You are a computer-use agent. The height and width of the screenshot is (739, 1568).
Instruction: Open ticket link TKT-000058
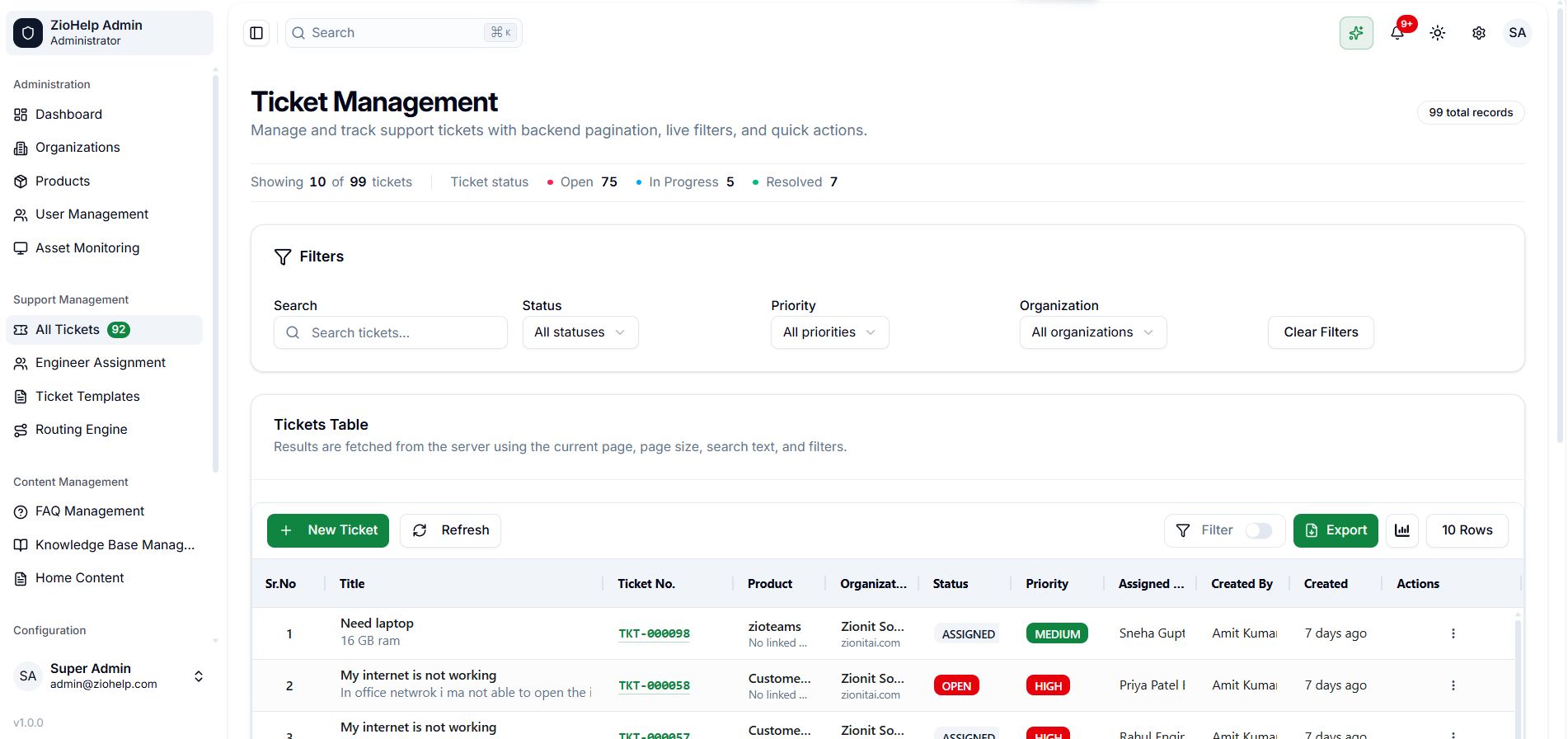[655, 685]
